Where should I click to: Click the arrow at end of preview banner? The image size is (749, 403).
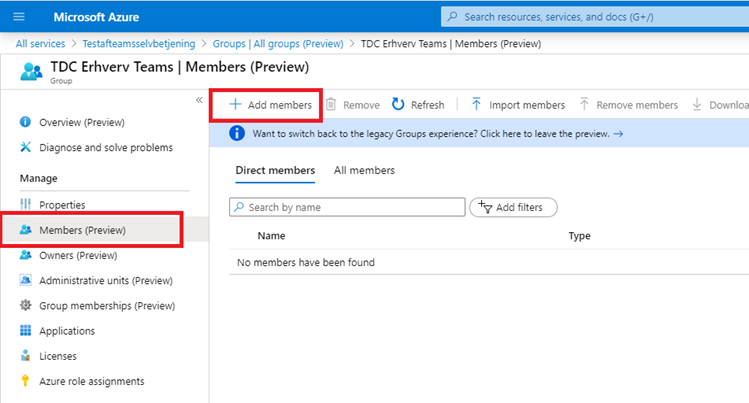point(618,134)
